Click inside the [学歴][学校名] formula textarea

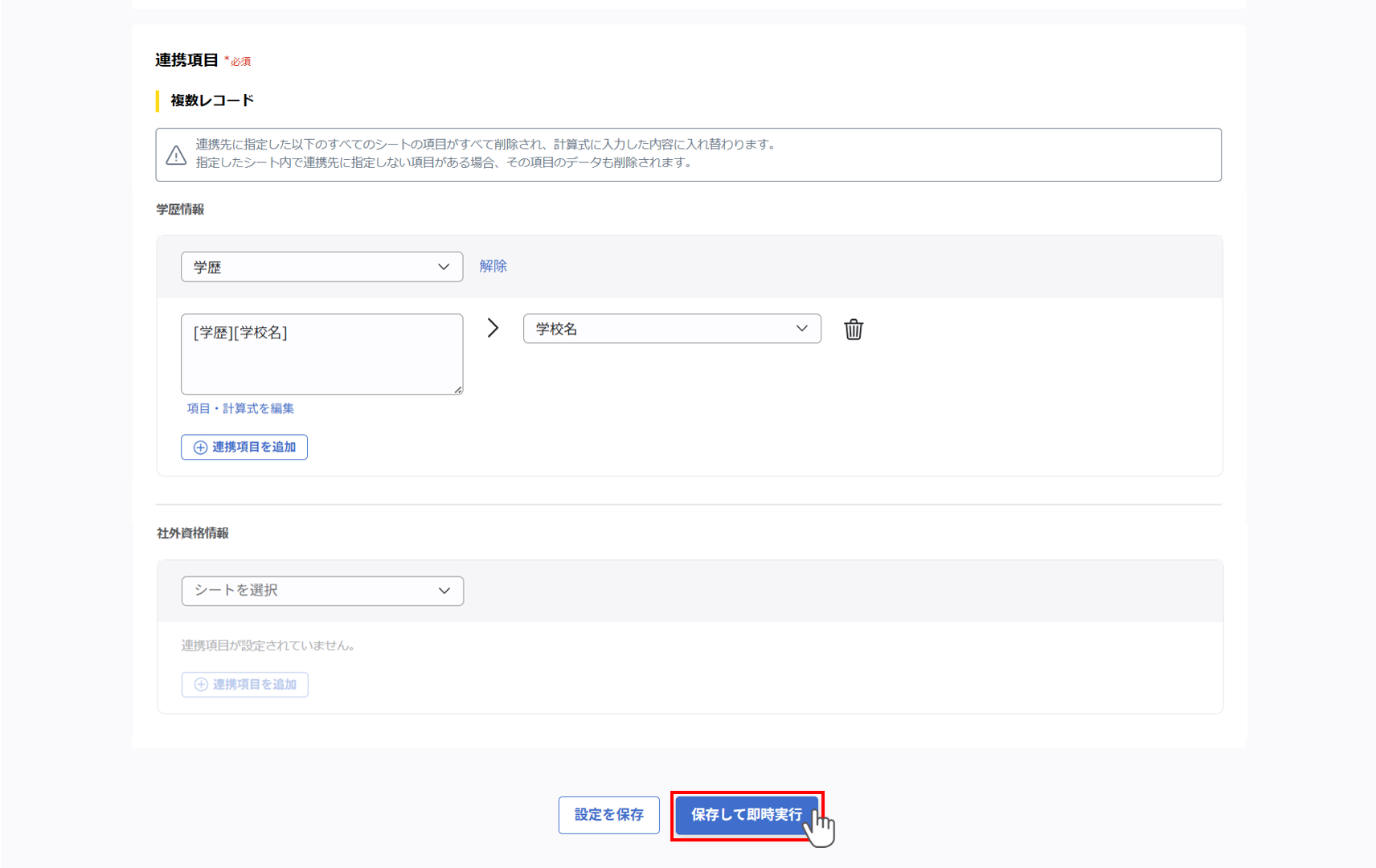[x=321, y=354]
